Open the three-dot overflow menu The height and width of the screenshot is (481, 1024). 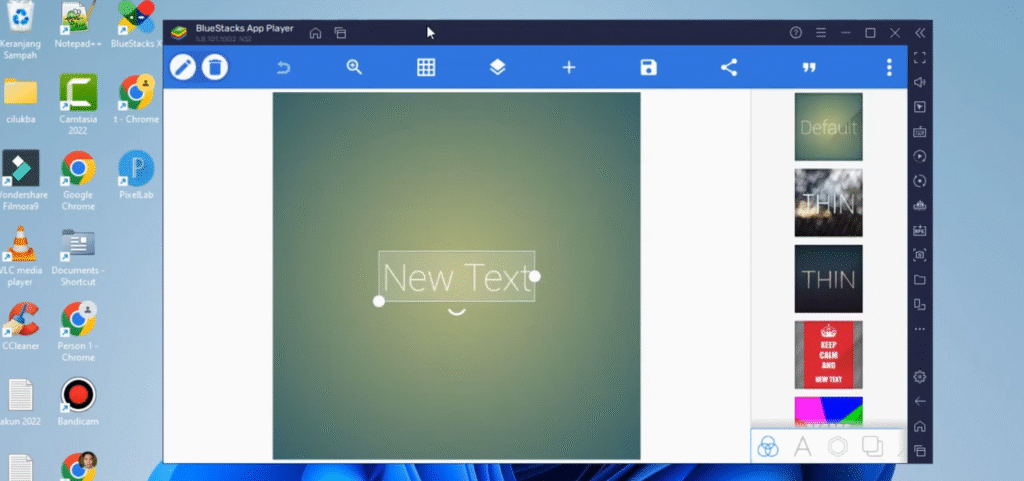(889, 67)
